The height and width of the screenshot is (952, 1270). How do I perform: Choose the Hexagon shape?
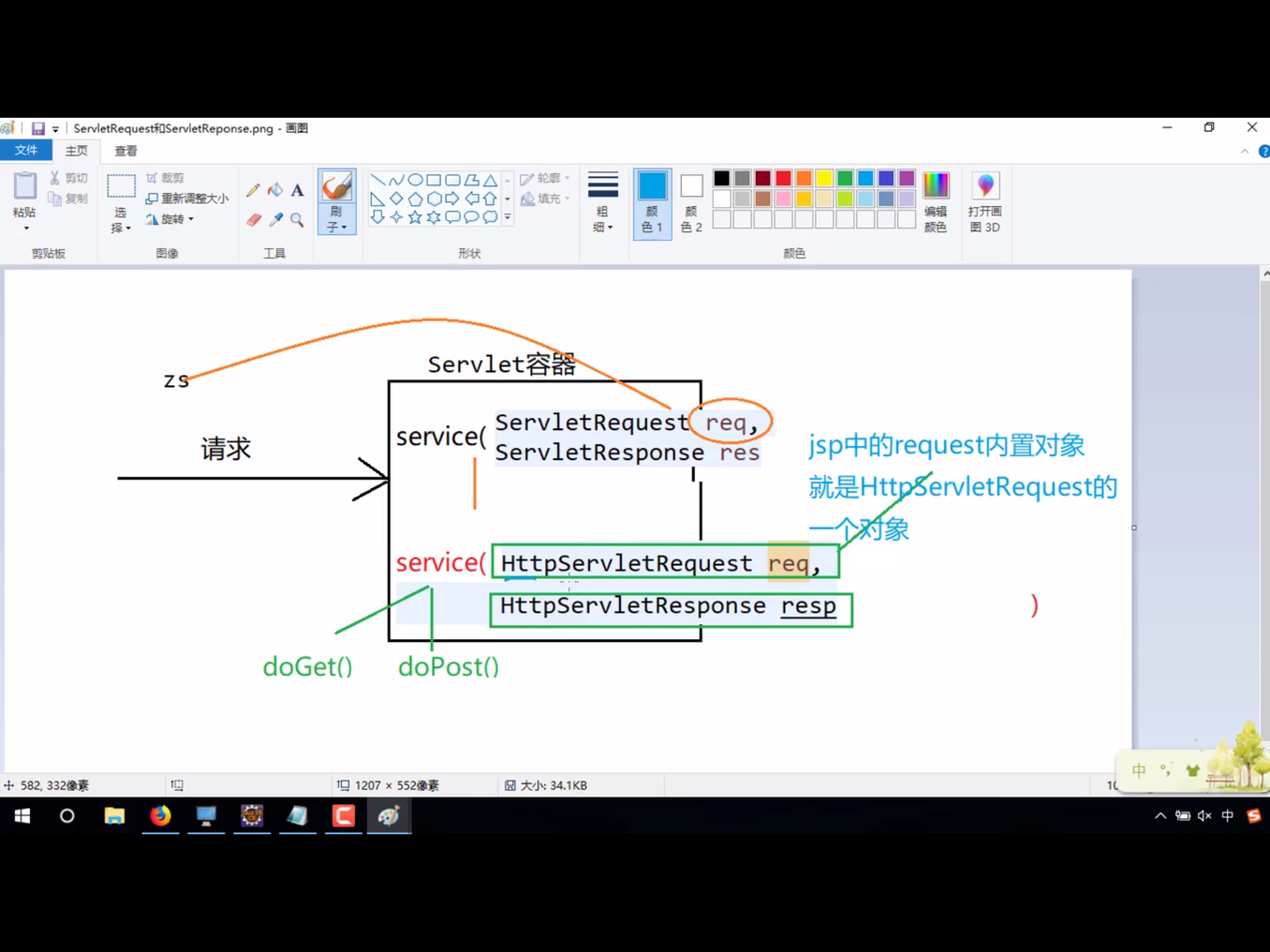tap(434, 199)
